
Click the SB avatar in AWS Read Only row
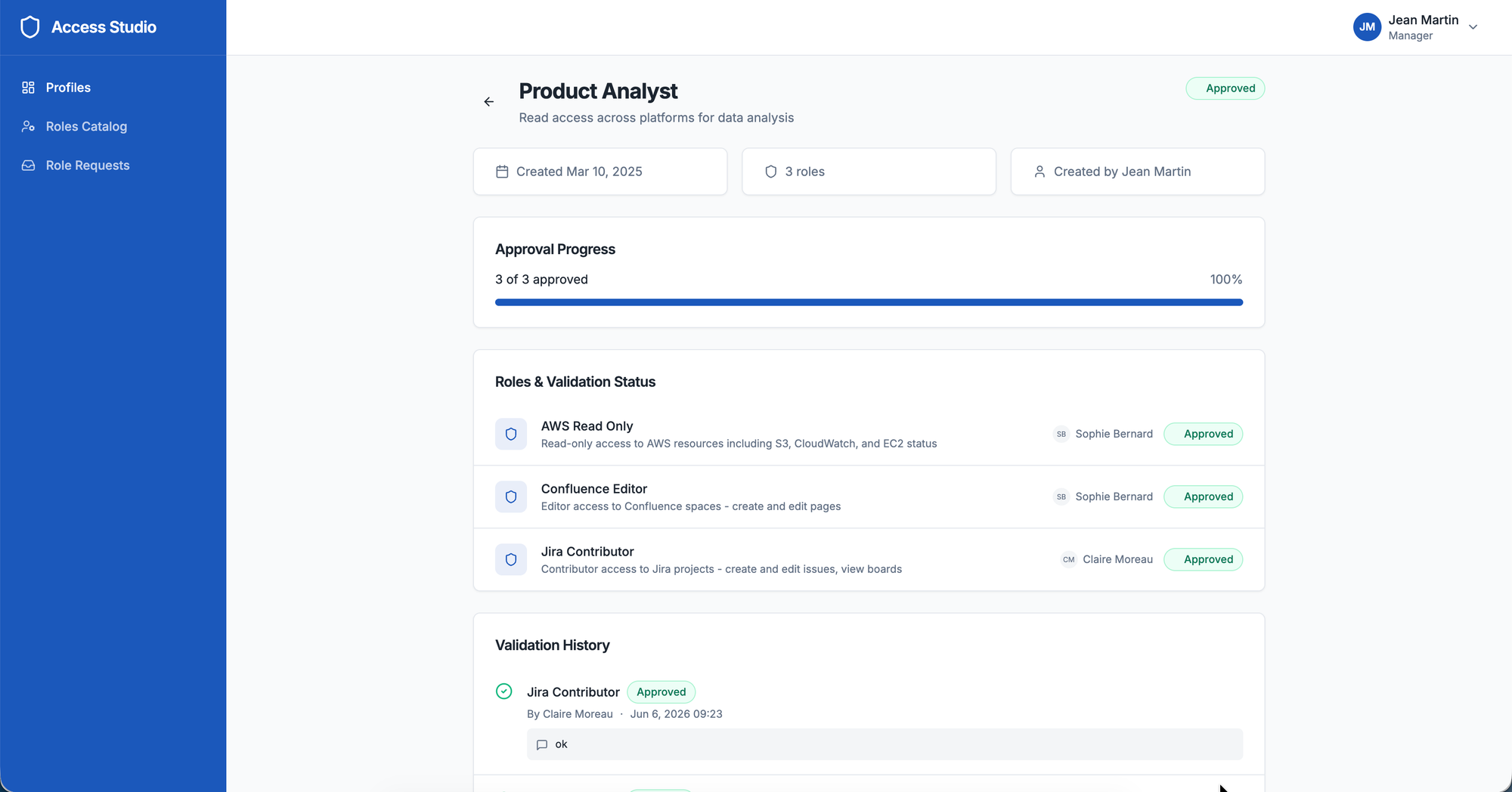[x=1061, y=434]
